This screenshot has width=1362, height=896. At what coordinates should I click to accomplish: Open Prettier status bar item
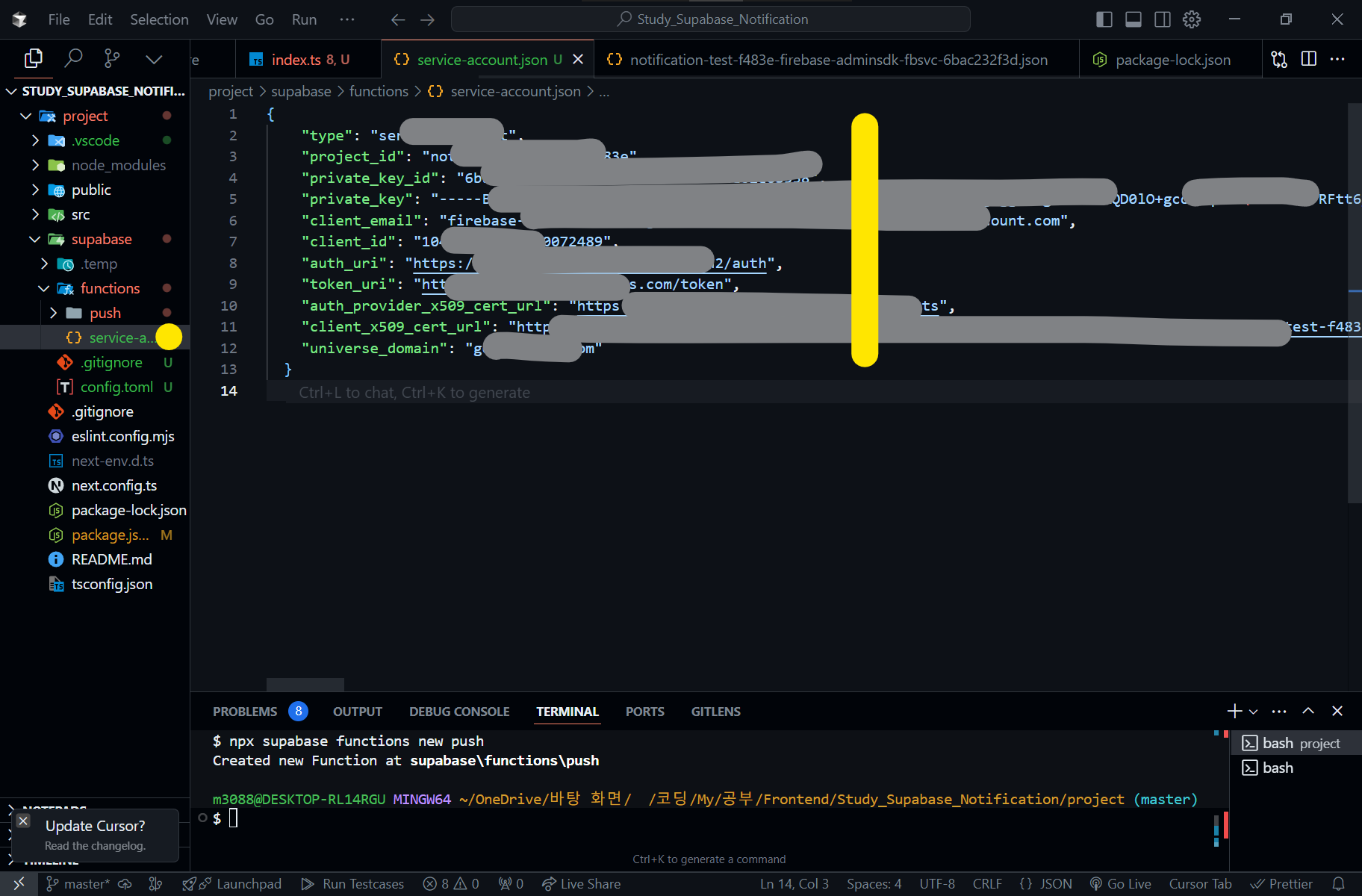pos(1282,884)
